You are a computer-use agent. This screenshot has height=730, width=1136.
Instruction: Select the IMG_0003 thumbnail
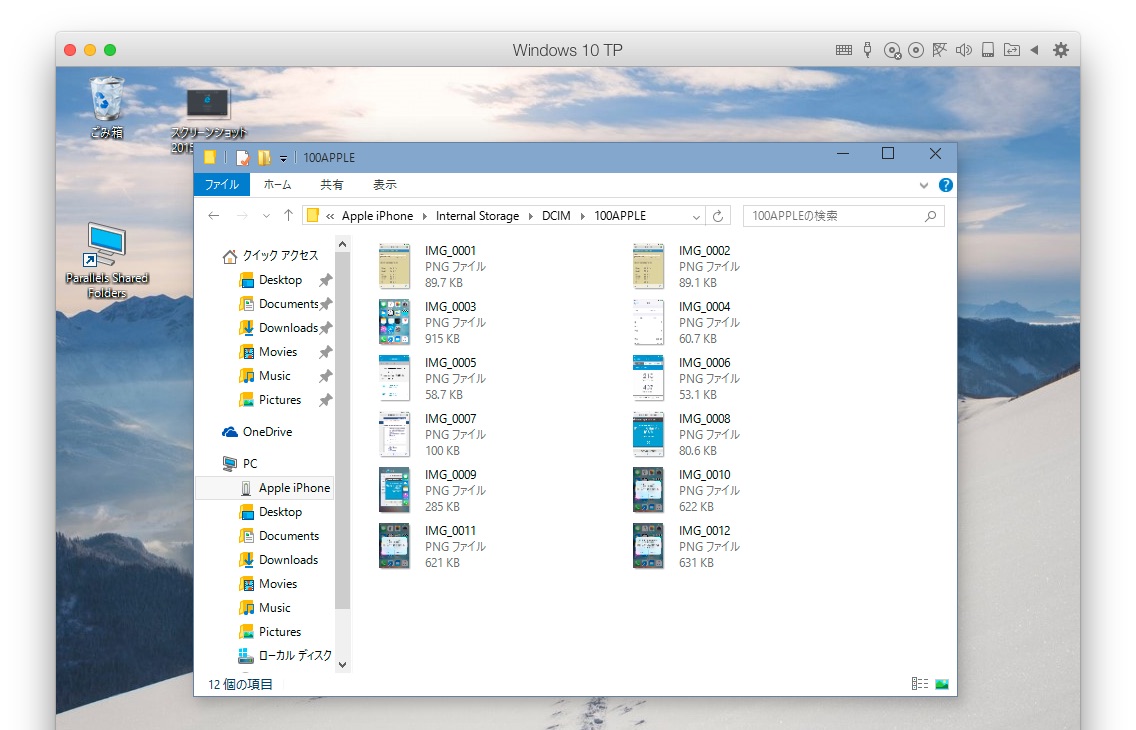(395, 322)
